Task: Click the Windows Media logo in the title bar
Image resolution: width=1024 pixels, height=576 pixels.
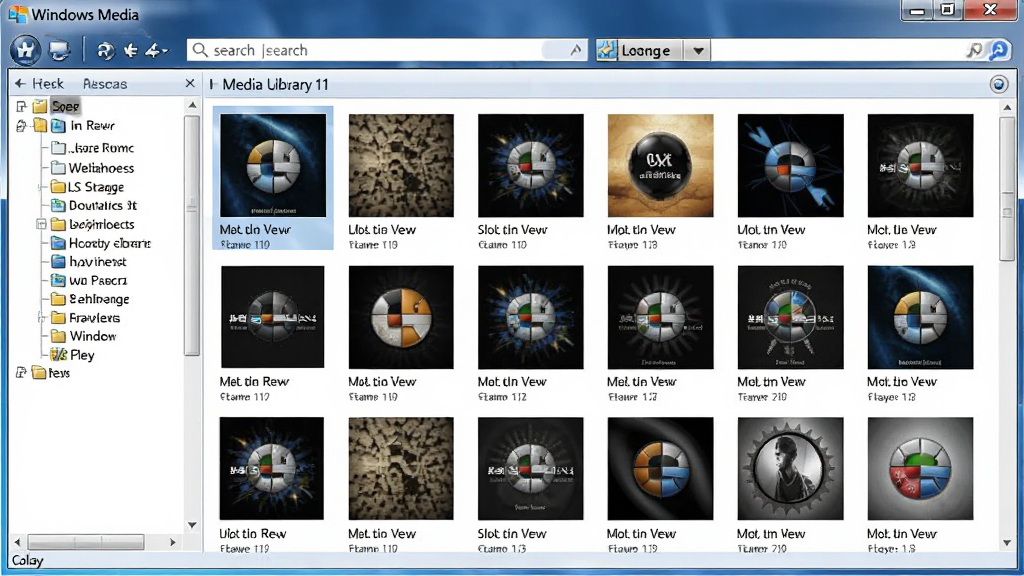Action: coord(18,14)
